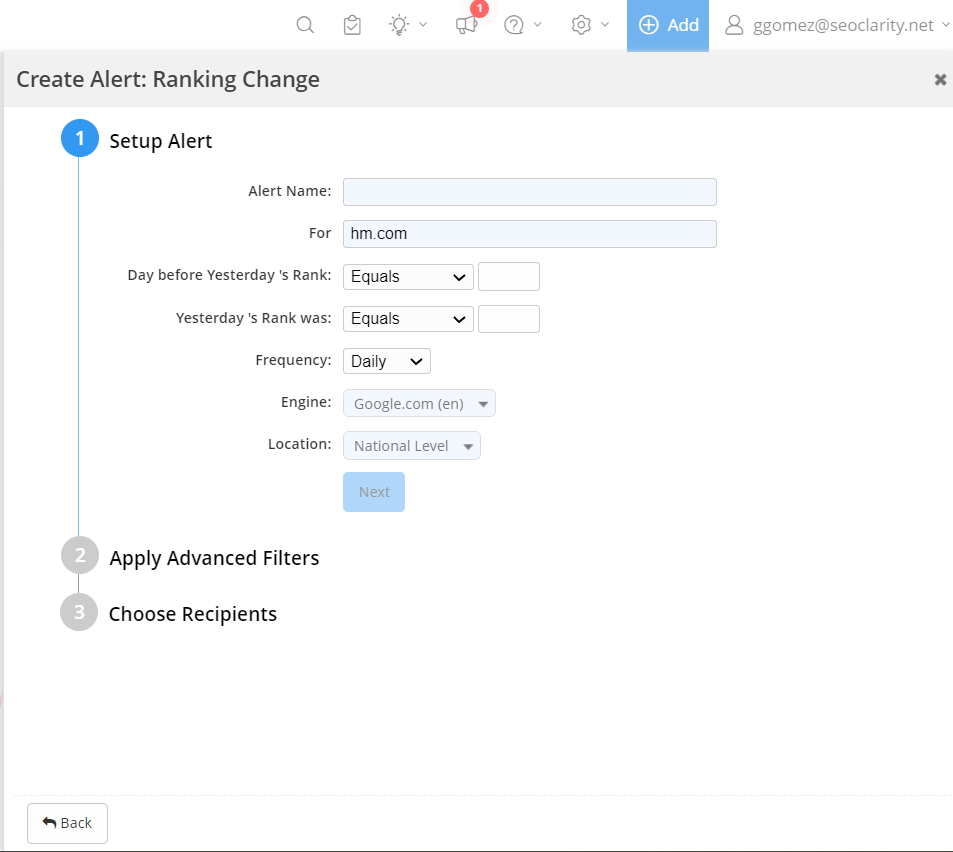Focus the Alert Name input field
This screenshot has width=953, height=852.
click(x=529, y=192)
